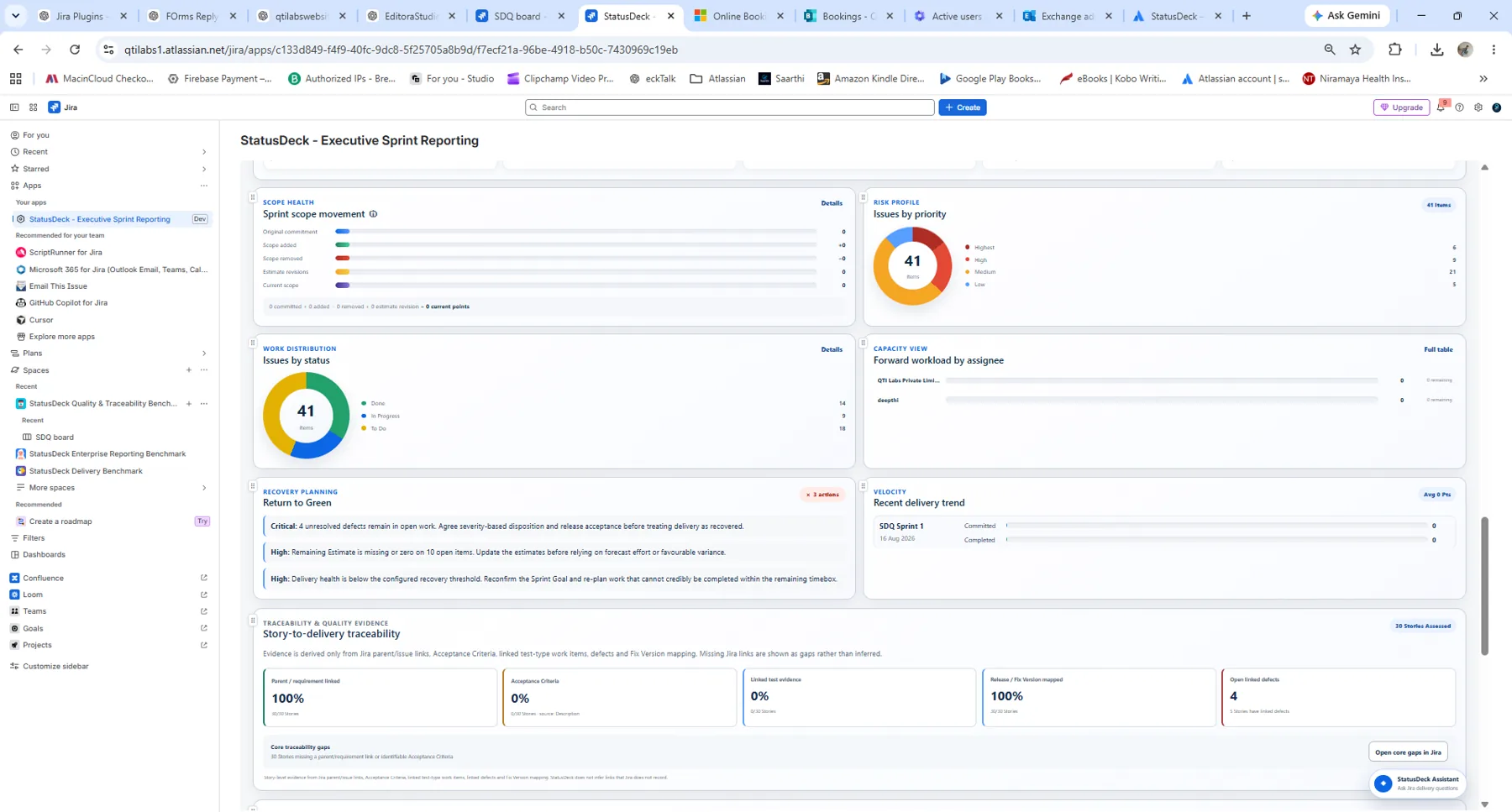1512x812 pixels.
Task: Click the drag handle on the Recovery Planning card
Action: [253, 486]
